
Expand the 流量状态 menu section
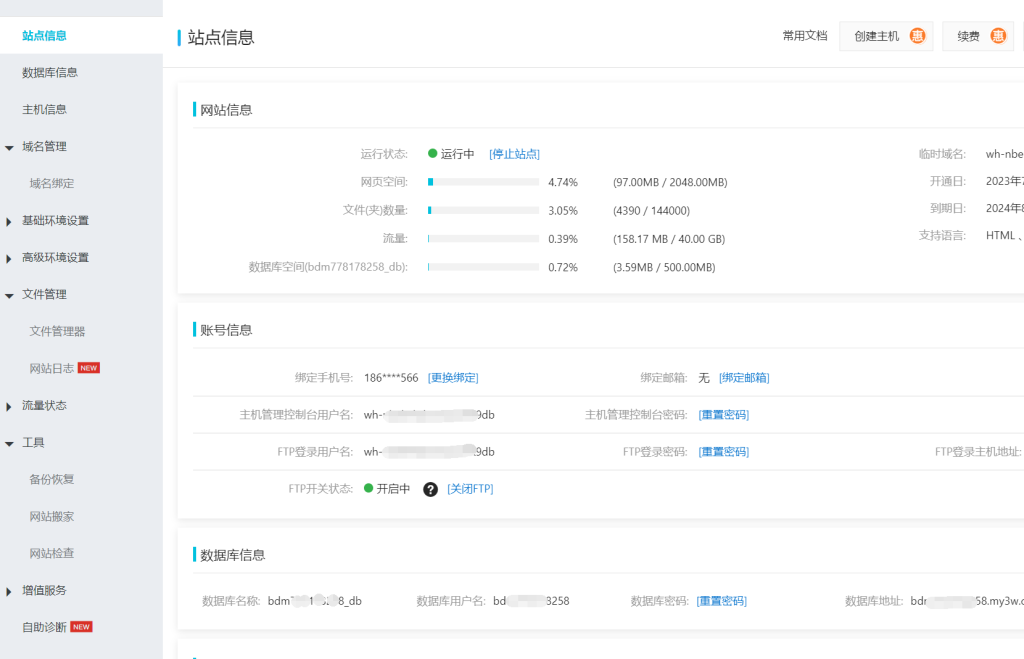pos(44,405)
